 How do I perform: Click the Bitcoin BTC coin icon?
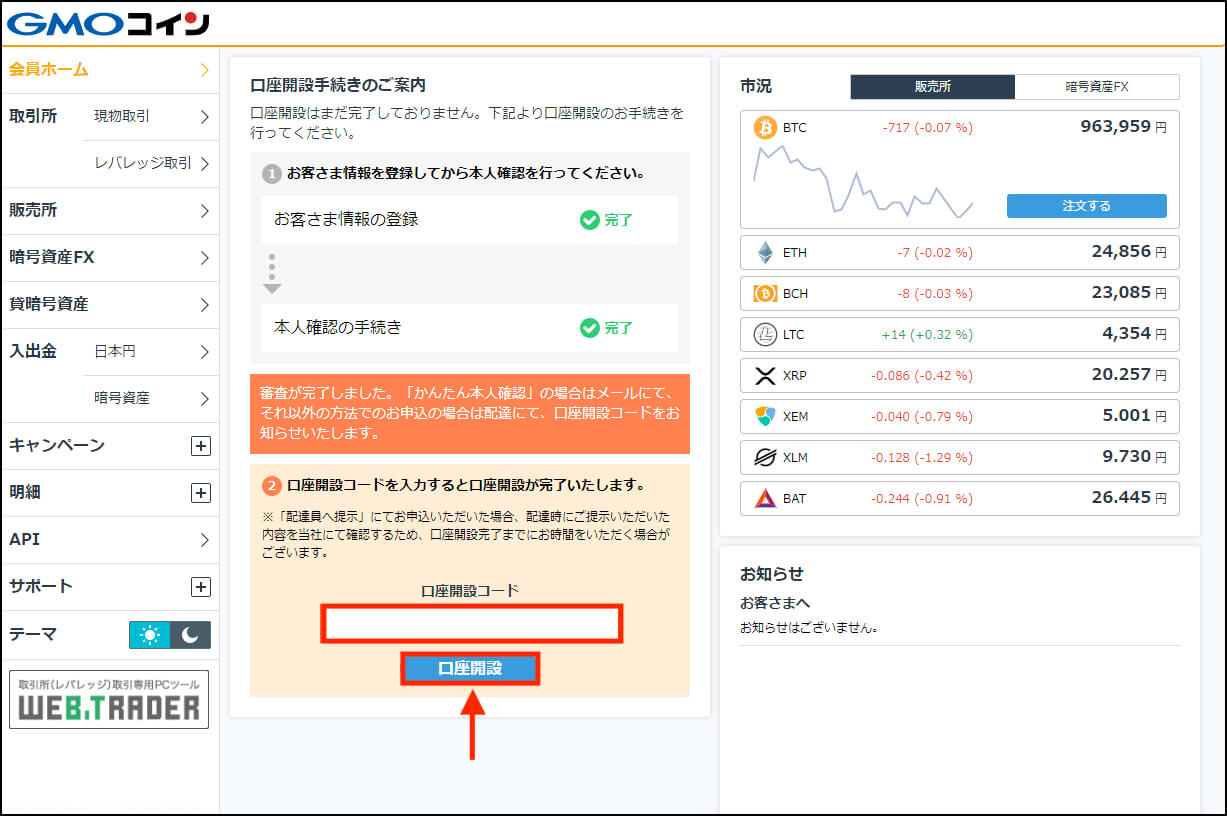[765, 128]
